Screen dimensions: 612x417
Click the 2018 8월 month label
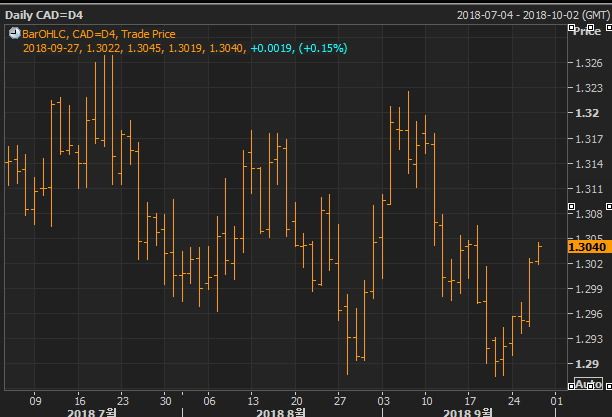281,412
